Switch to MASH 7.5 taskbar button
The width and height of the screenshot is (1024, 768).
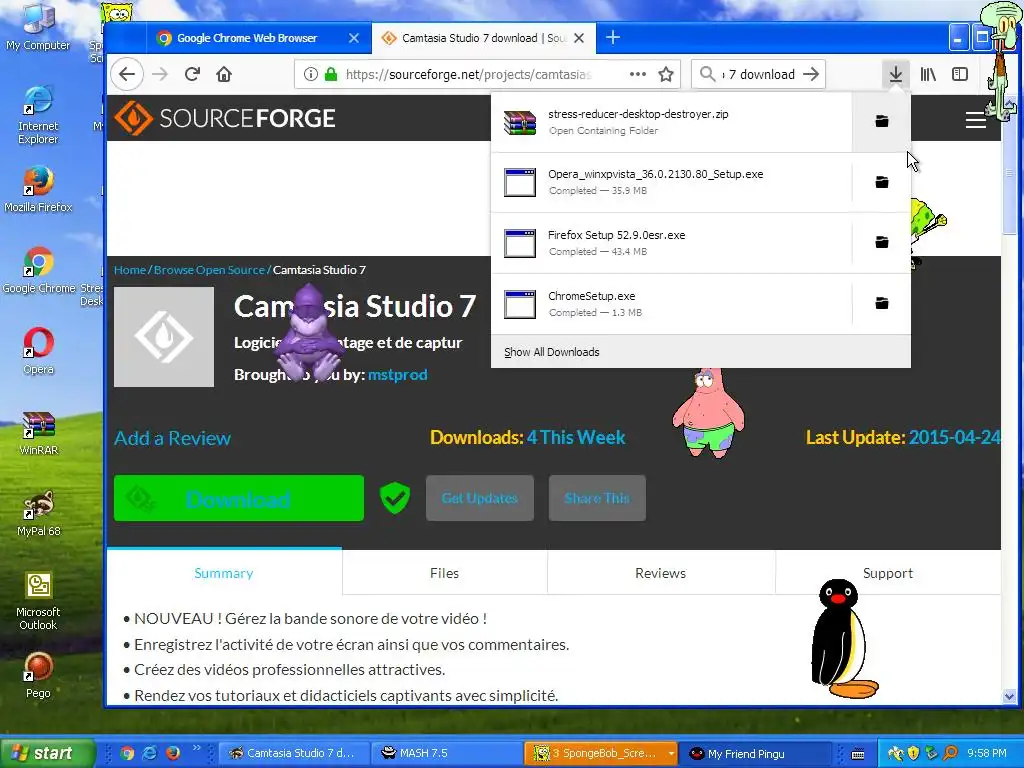(447, 753)
